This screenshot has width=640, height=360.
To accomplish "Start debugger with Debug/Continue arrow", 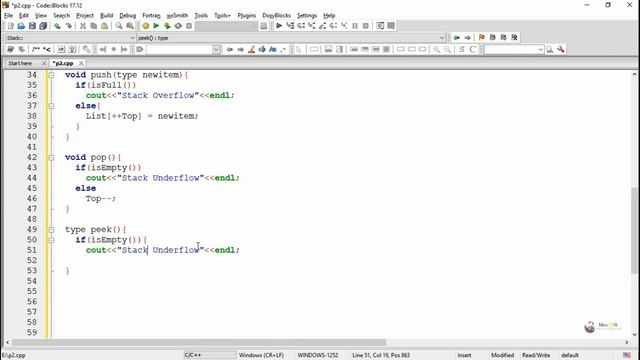I will pyautogui.click(x=279, y=26).
